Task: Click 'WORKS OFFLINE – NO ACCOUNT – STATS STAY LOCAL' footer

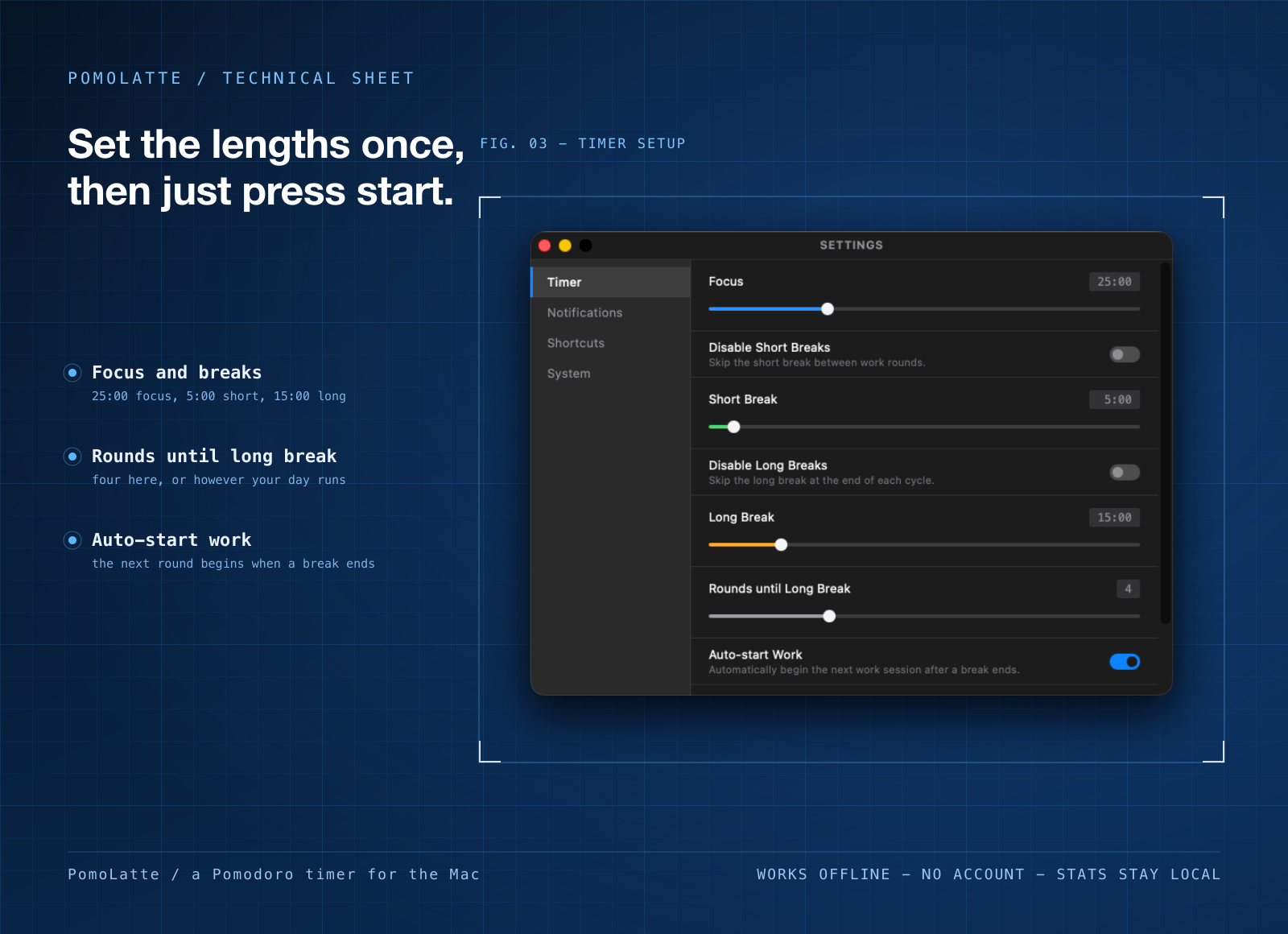Action: coord(989,874)
